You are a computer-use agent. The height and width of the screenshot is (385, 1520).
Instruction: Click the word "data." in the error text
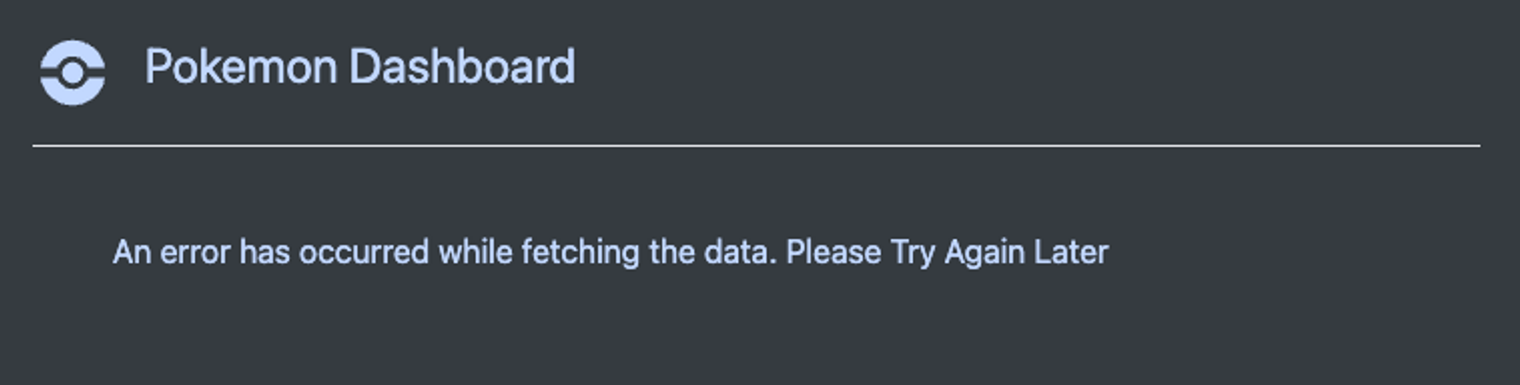tap(741, 252)
